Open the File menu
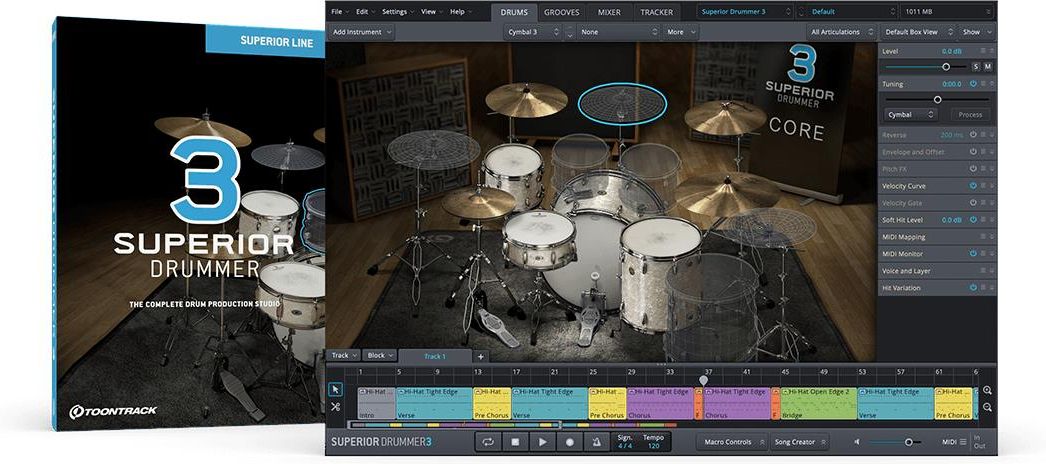Viewport: 1046px width, 464px height. 339,12
